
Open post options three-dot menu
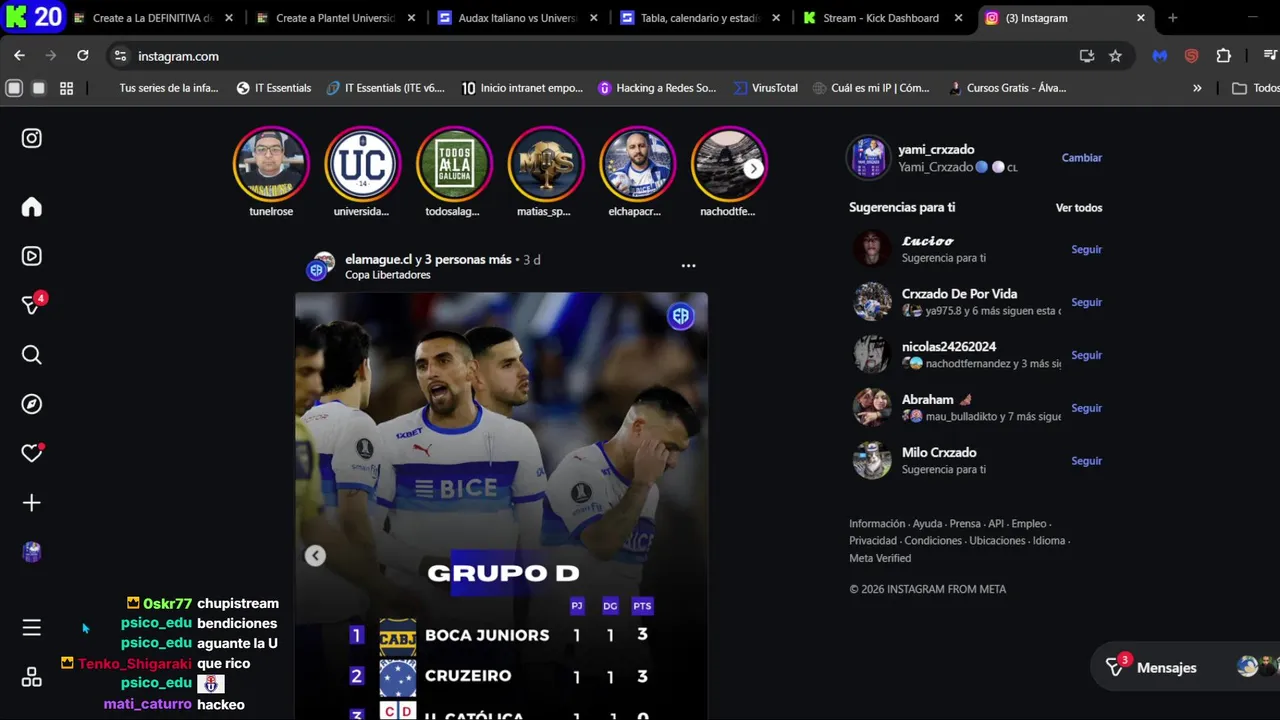pos(688,266)
